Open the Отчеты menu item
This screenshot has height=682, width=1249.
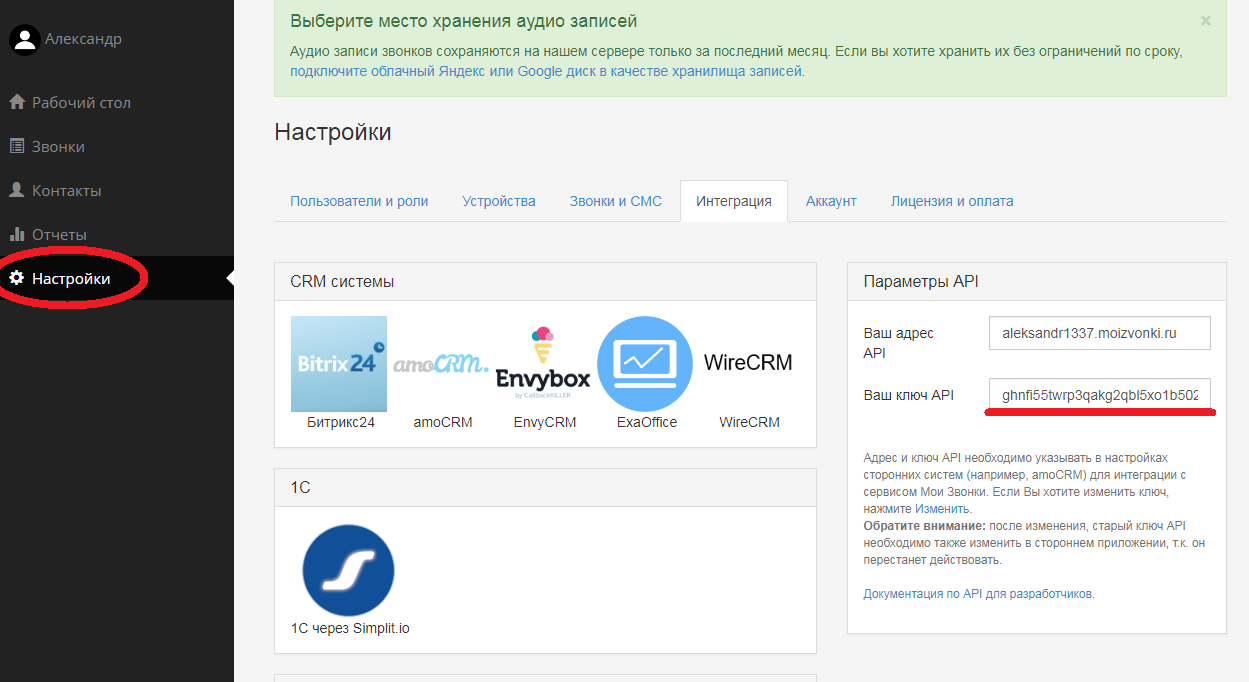pyautogui.click(x=117, y=234)
